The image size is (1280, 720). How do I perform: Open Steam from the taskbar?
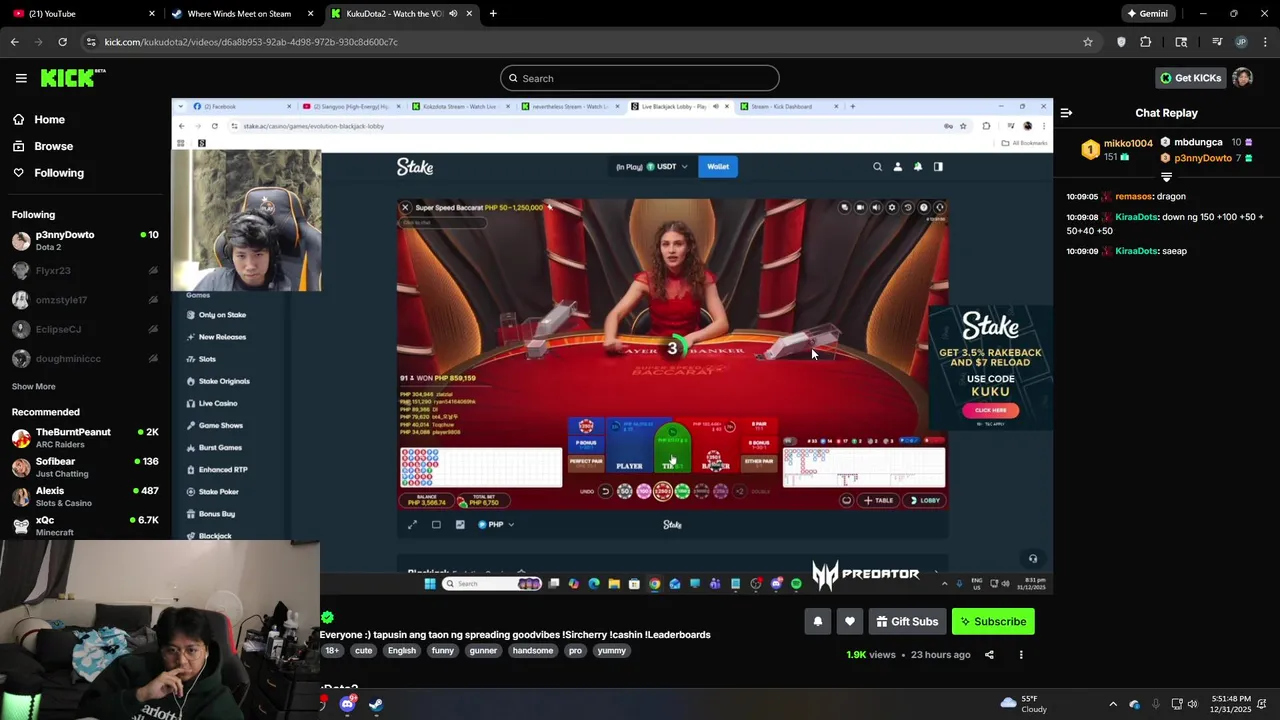(x=375, y=704)
